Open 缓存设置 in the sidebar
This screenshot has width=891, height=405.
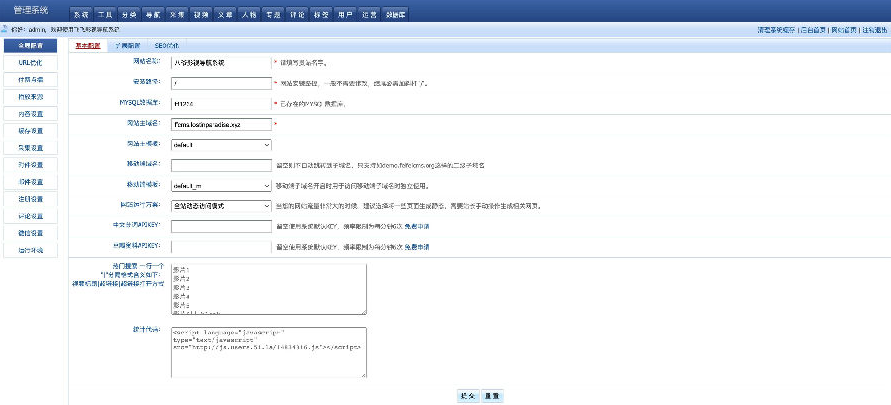point(31,131)
